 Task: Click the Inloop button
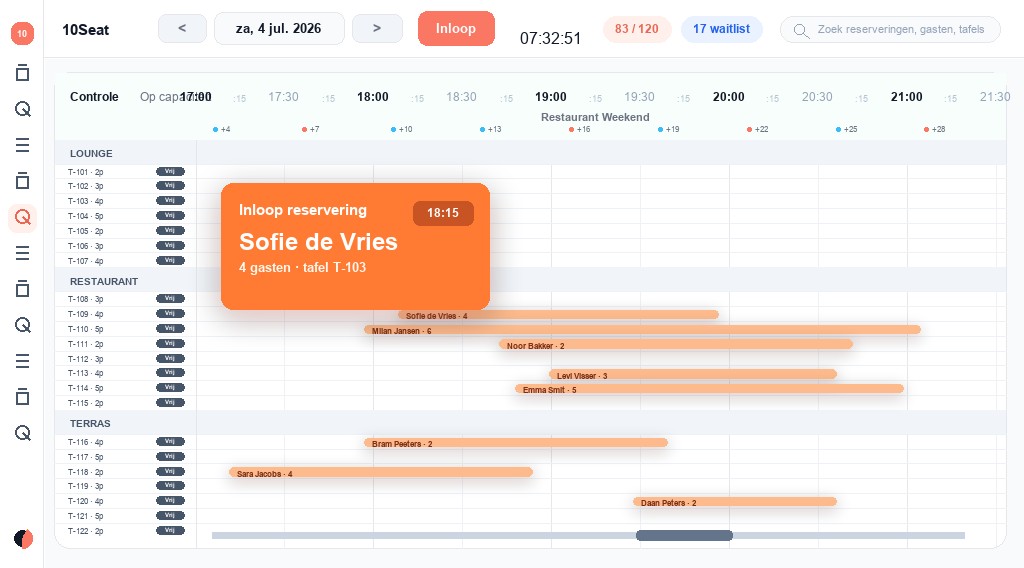tap(456, 29)
